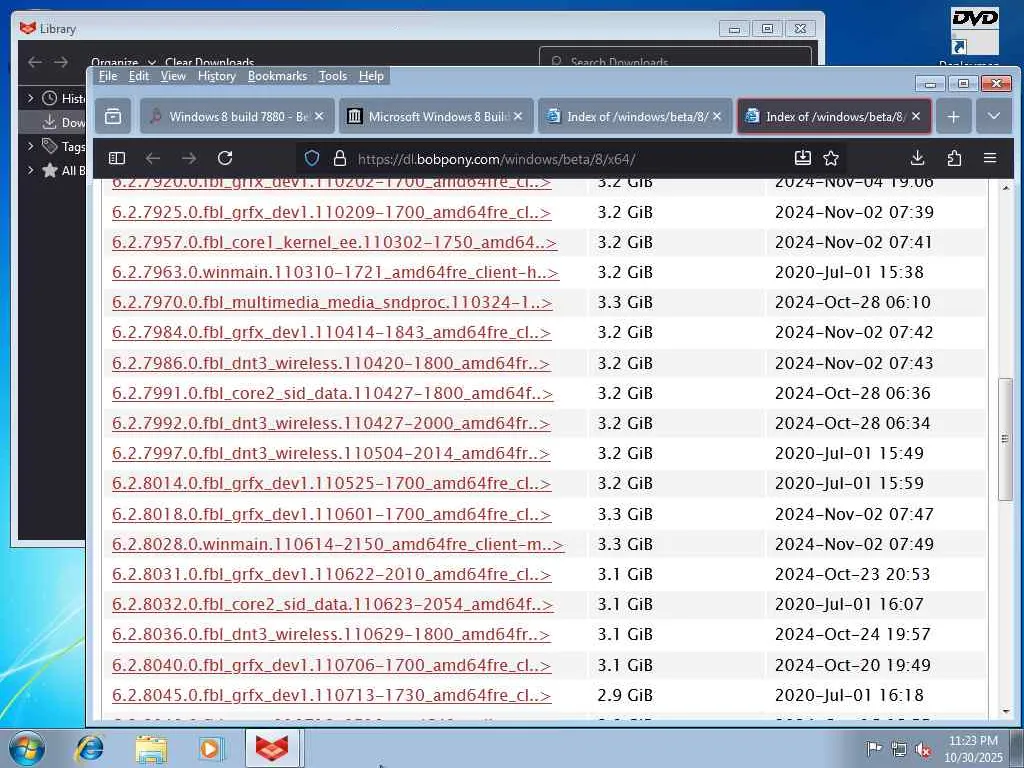Open 6.2.8032.0.fbl_core2_sid_data.110623-2054 link
1024x768 pixels.
[x=332, y=605]
